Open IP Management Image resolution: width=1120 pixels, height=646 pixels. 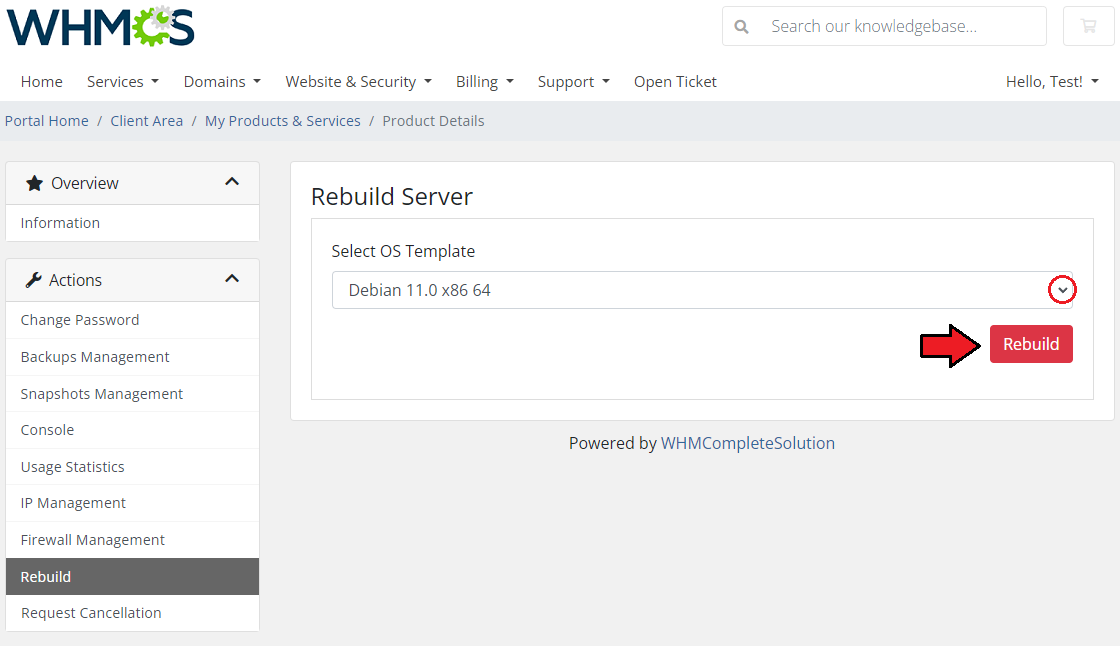132,503
